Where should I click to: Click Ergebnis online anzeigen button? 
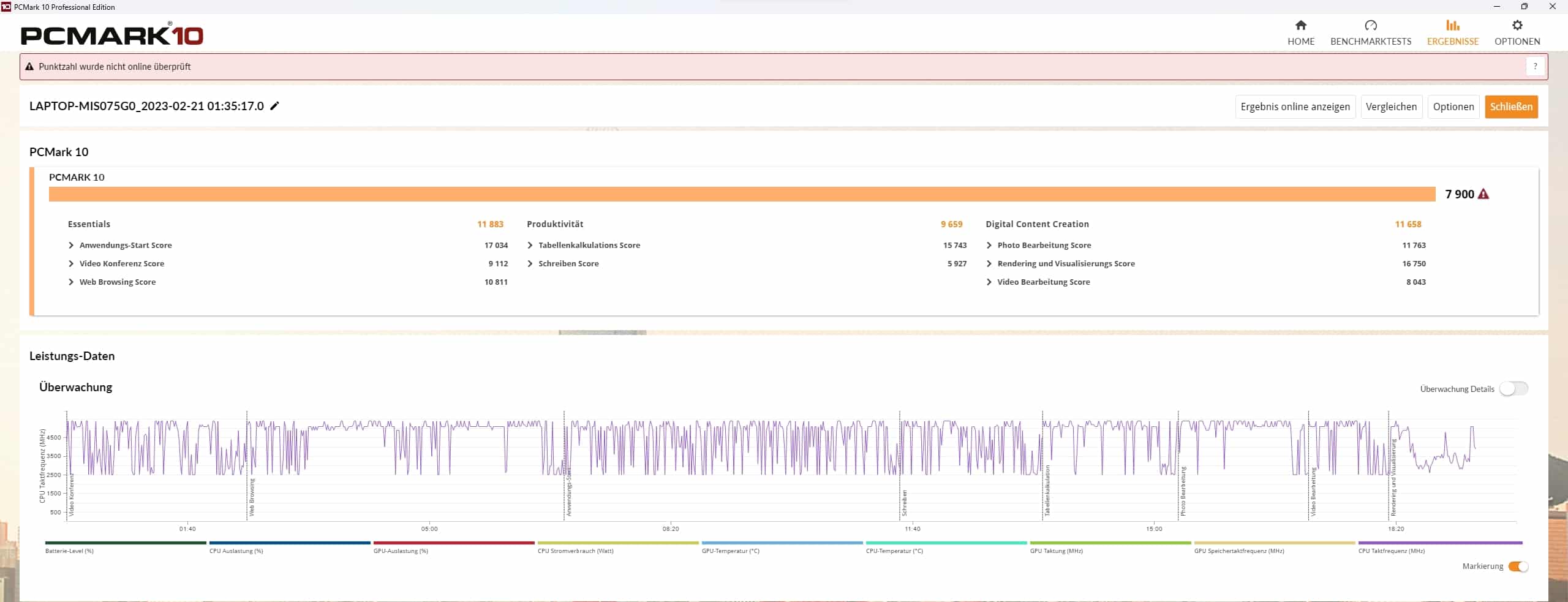(1295, 107)
